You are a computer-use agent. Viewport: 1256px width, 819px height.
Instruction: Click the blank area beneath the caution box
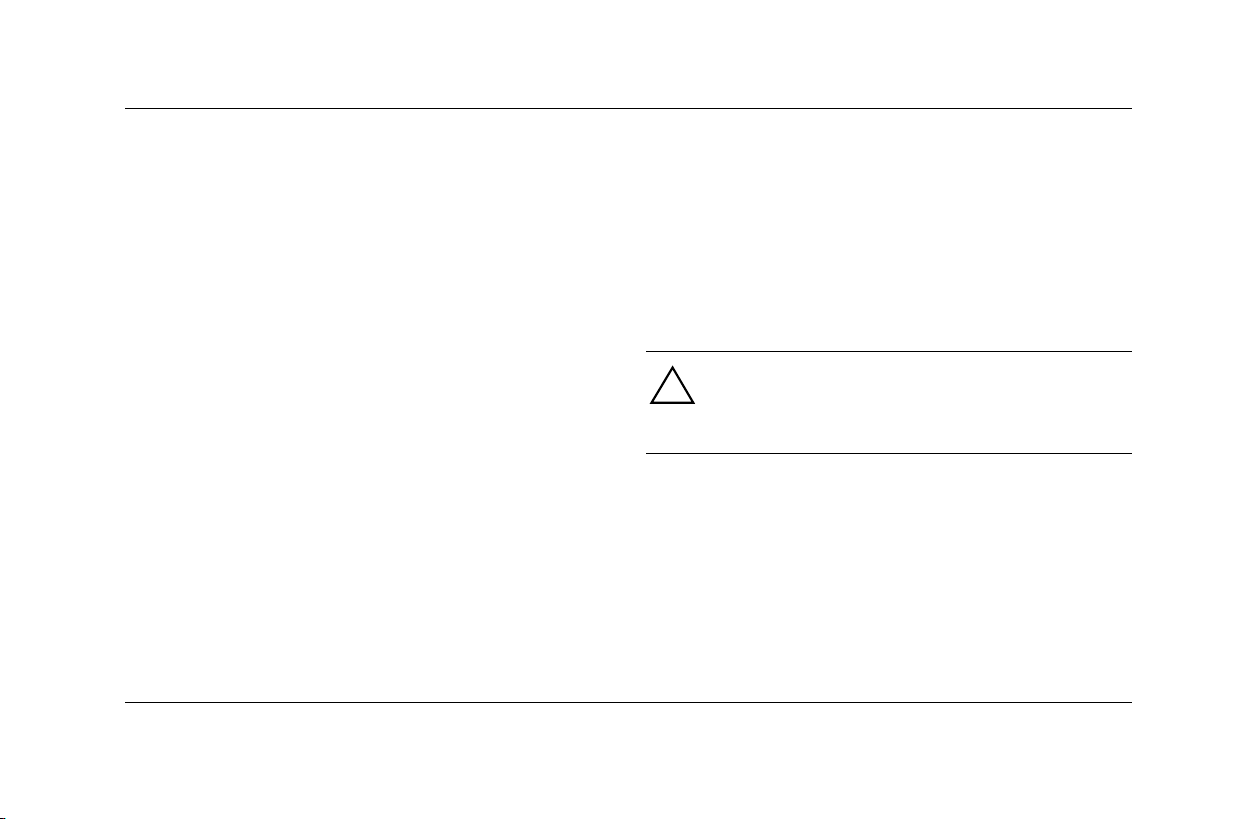tap(888, 577)
